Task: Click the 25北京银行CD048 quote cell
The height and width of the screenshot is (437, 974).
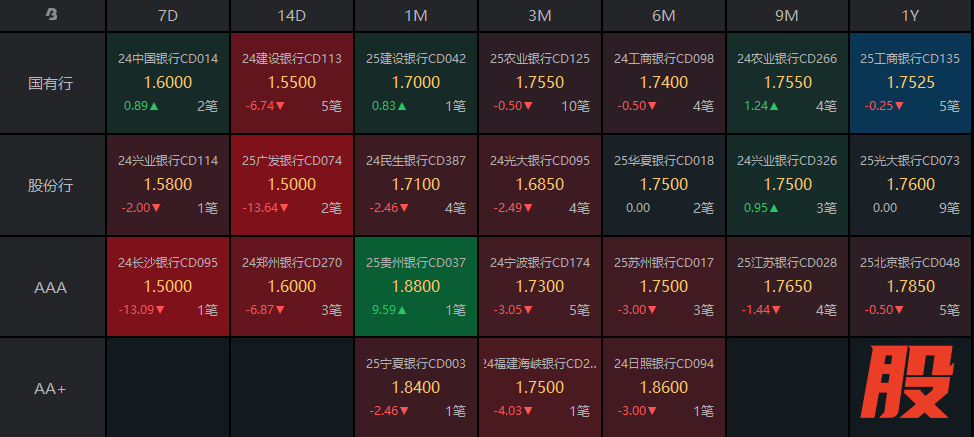Action: pos(910,287)
